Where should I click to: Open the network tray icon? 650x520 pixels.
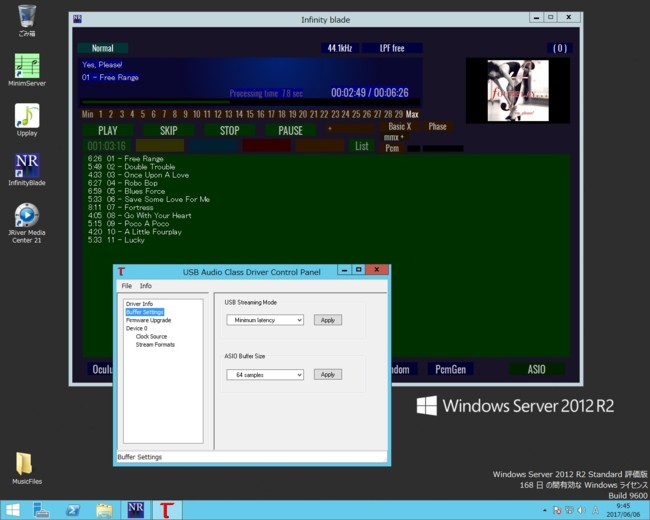[569, 510]
